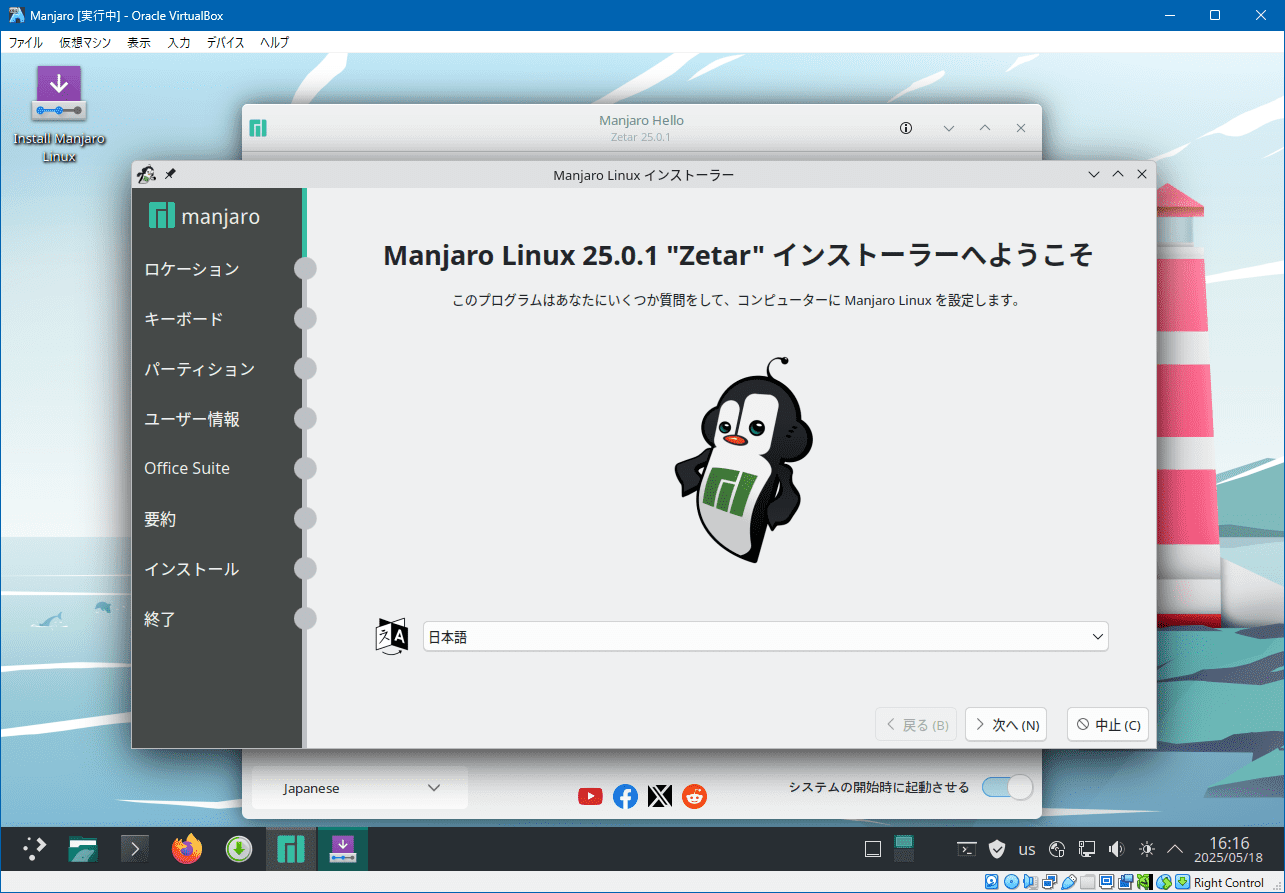
Task: Open the VirtualBox ファイル menu
Action: 26,43
